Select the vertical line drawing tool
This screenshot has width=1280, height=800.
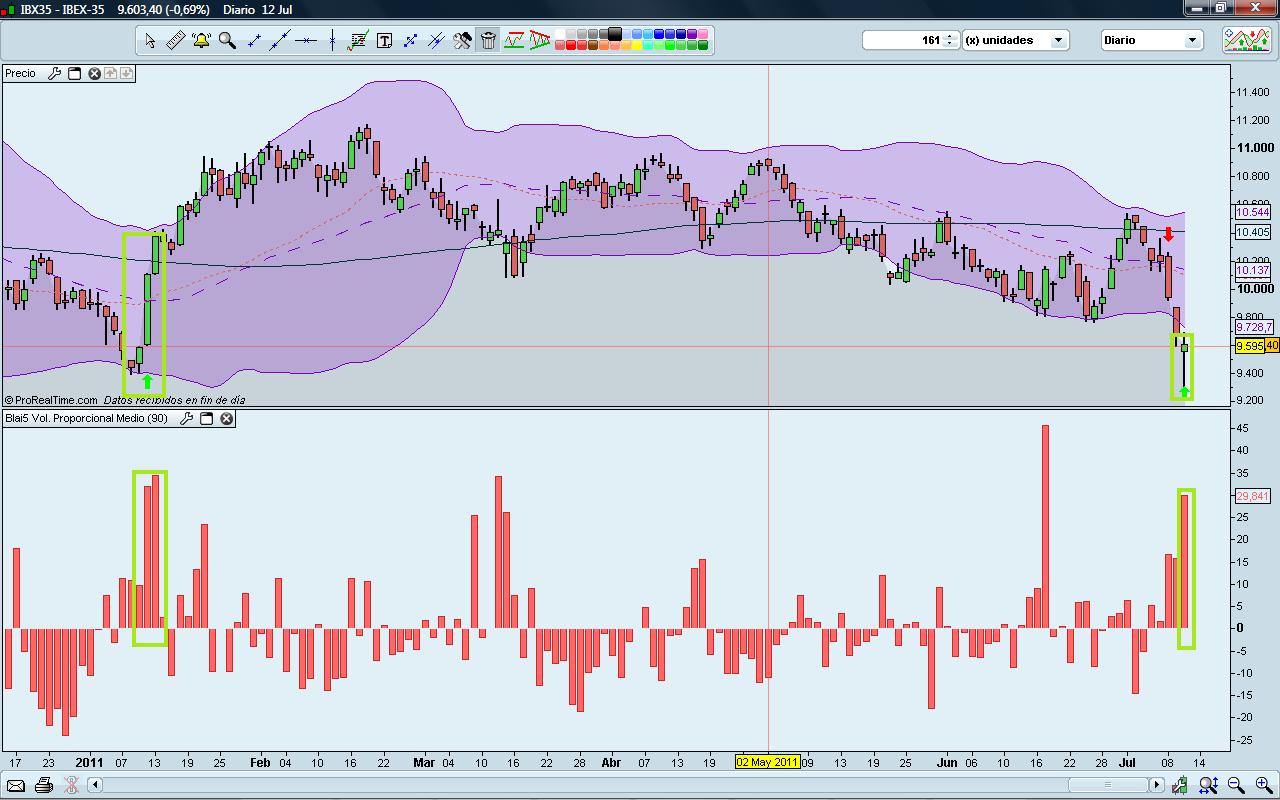[332, 41]
